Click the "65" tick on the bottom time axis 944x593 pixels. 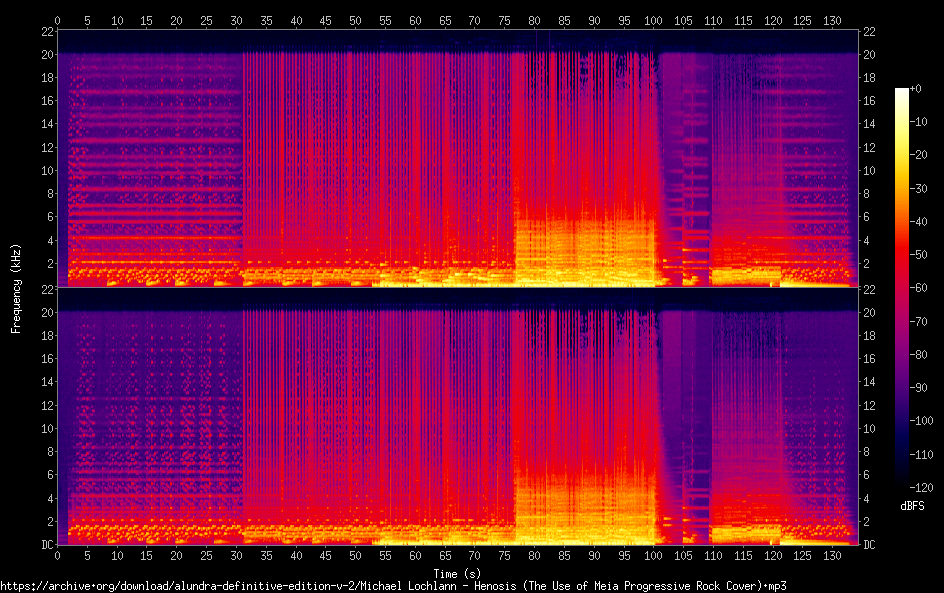(445, 556)
